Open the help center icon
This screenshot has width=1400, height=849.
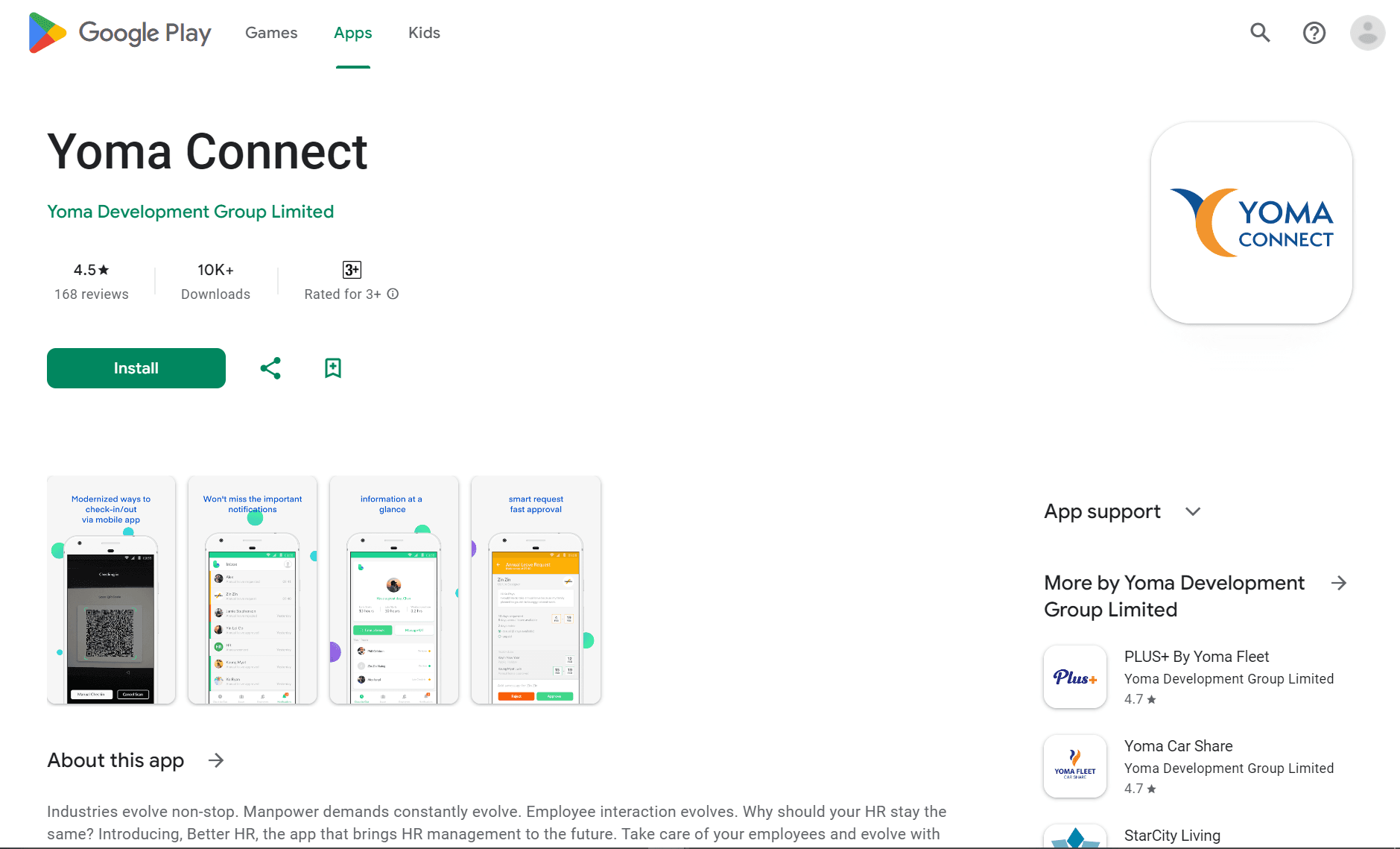[1314, 33]
